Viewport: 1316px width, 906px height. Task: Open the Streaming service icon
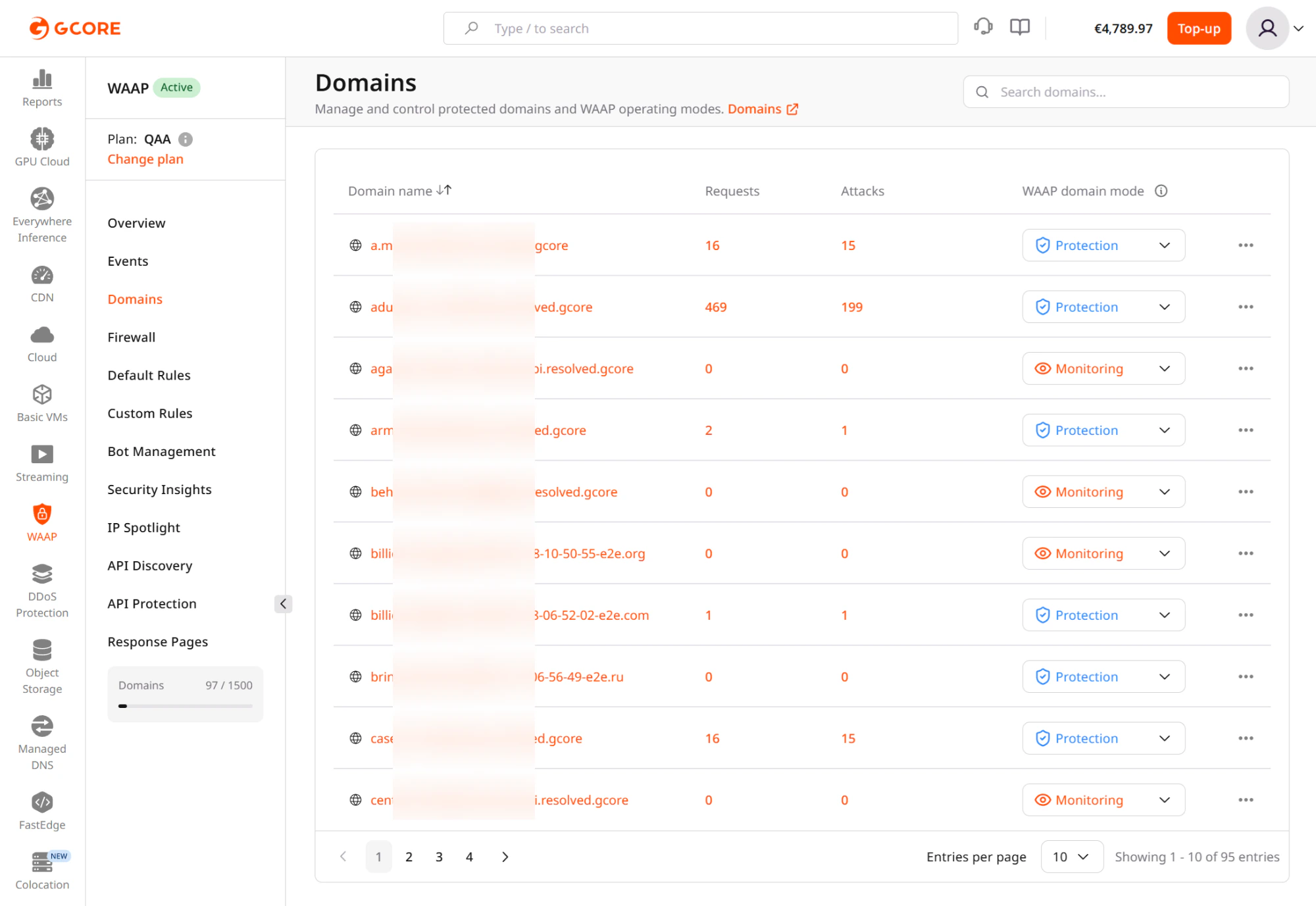(x=41, y=454)
